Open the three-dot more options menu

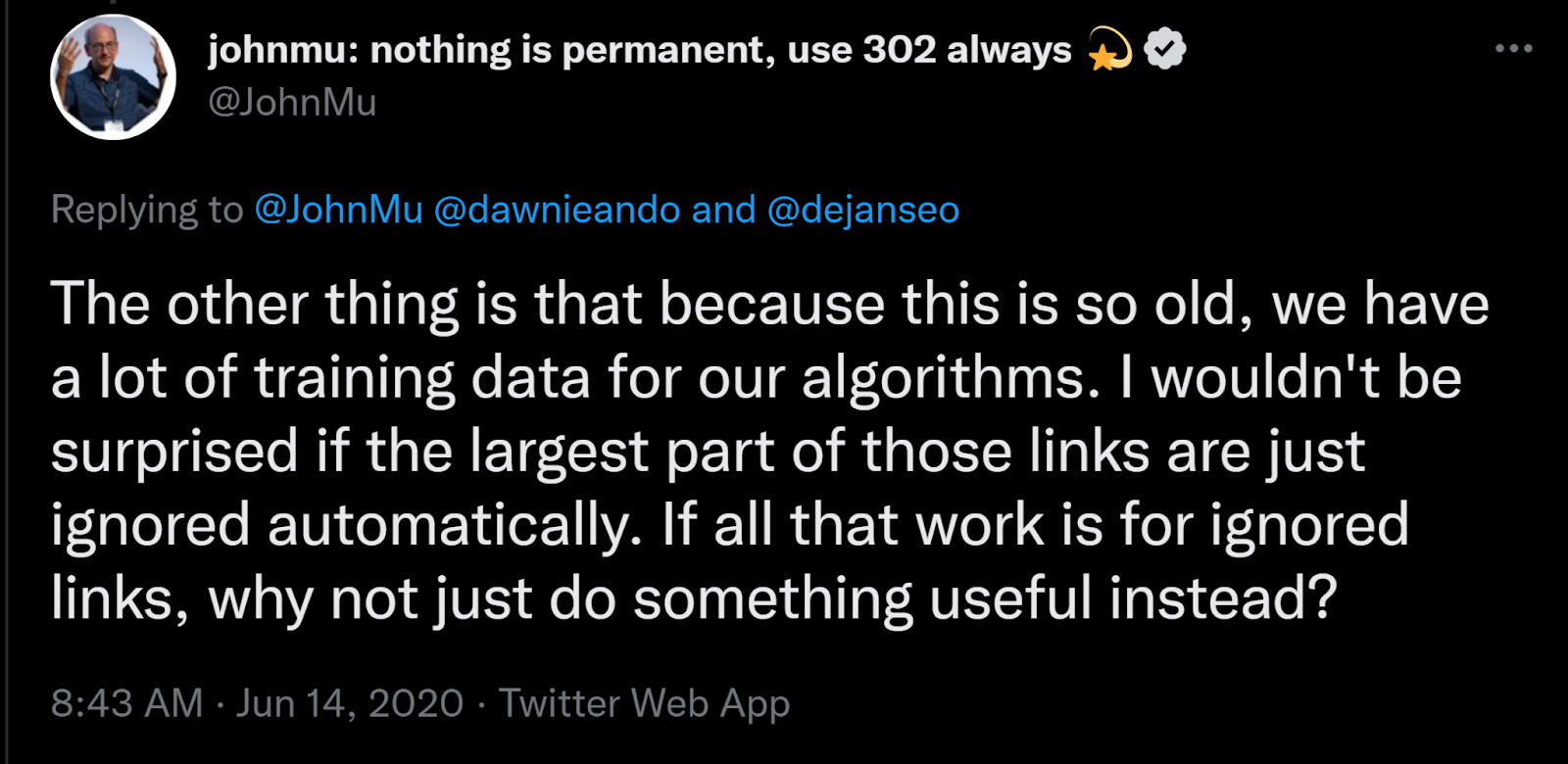pyautogui.click(x=1513, y=48)
